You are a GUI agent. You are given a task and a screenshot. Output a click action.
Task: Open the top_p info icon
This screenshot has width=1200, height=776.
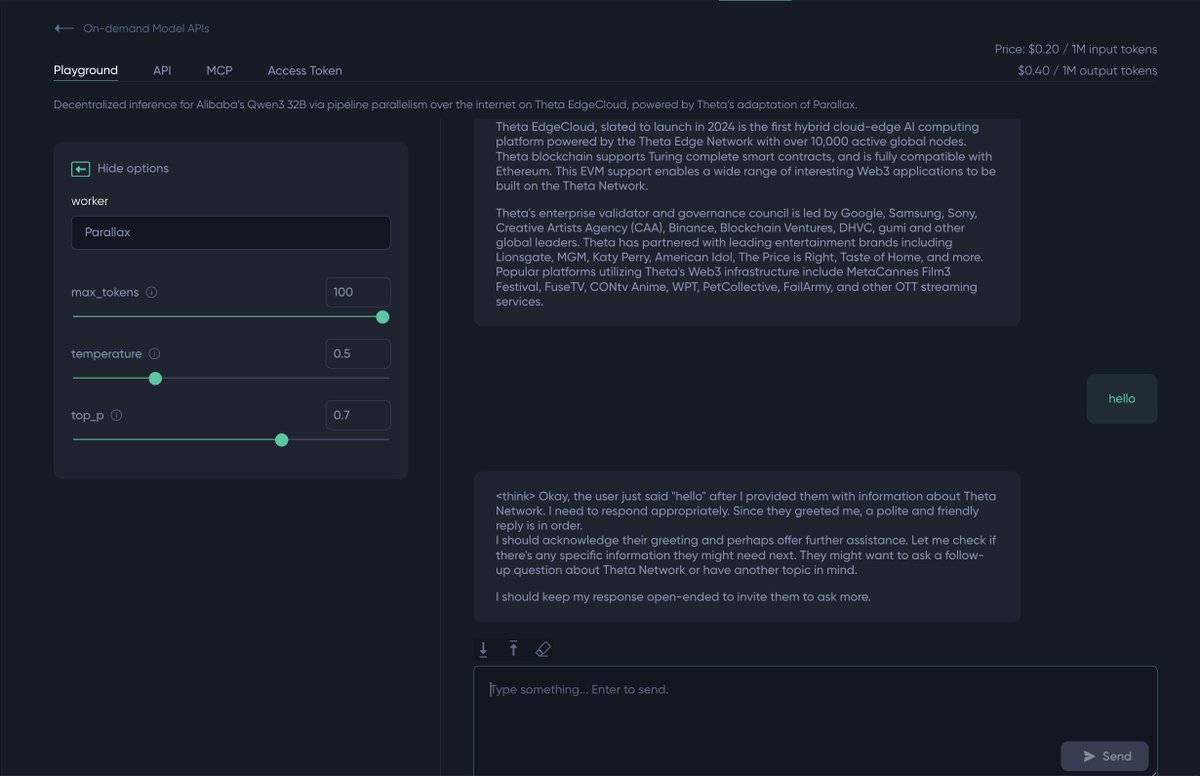[x=116, y=415]
